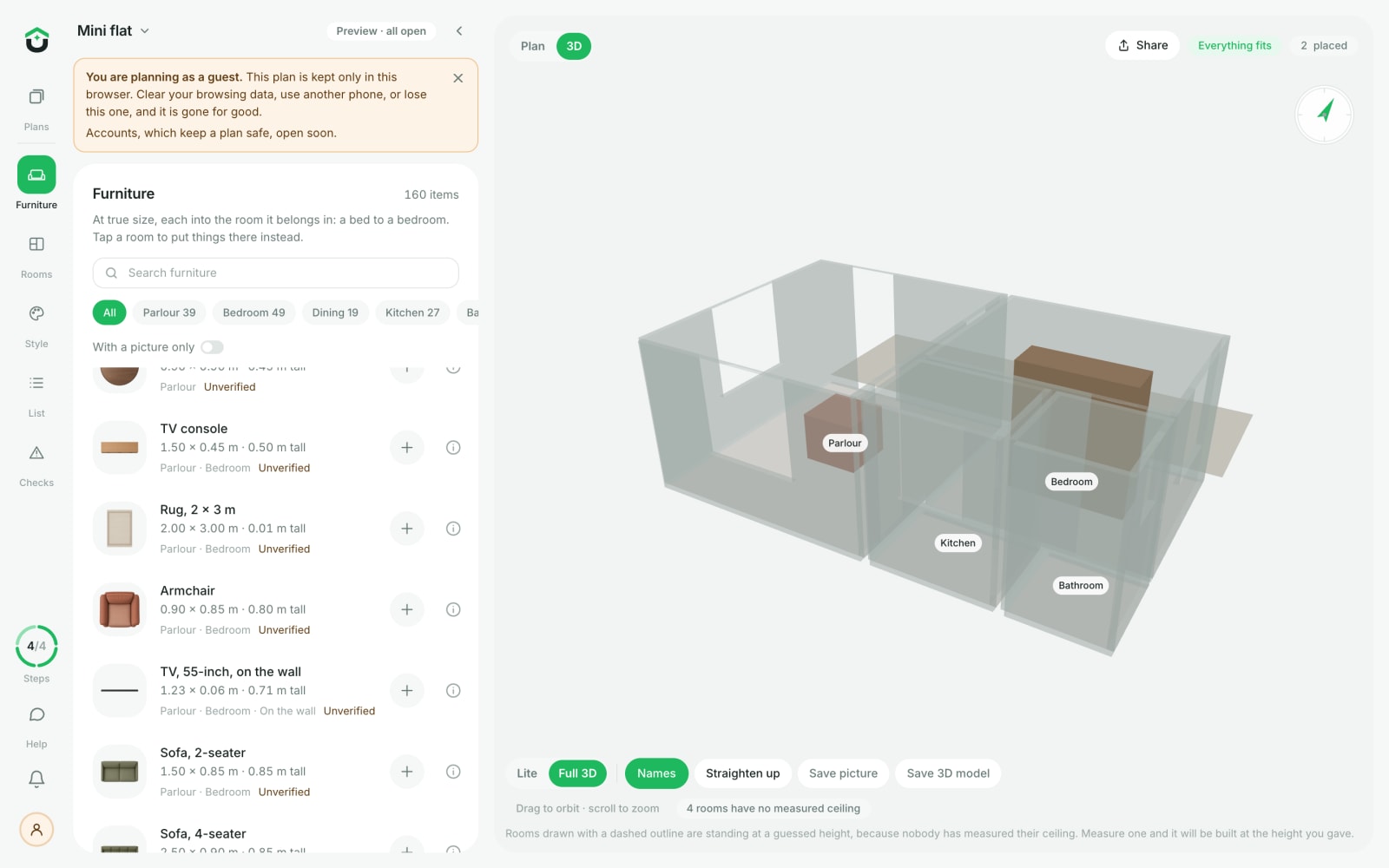This screenshot has width=1389, height=868.
Task: Add the Armchair to the plan
Action: [406, 609]
